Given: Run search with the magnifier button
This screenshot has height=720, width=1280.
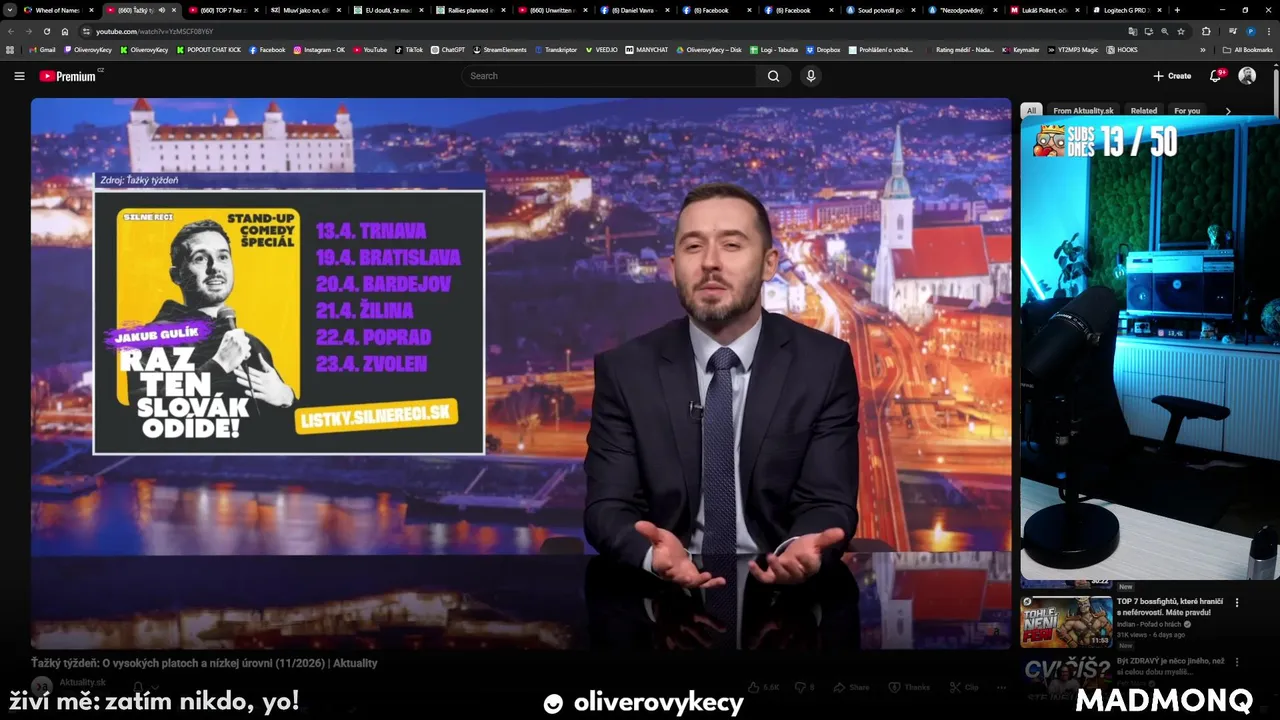Looking at the screenshot, I should coord(773,76).
